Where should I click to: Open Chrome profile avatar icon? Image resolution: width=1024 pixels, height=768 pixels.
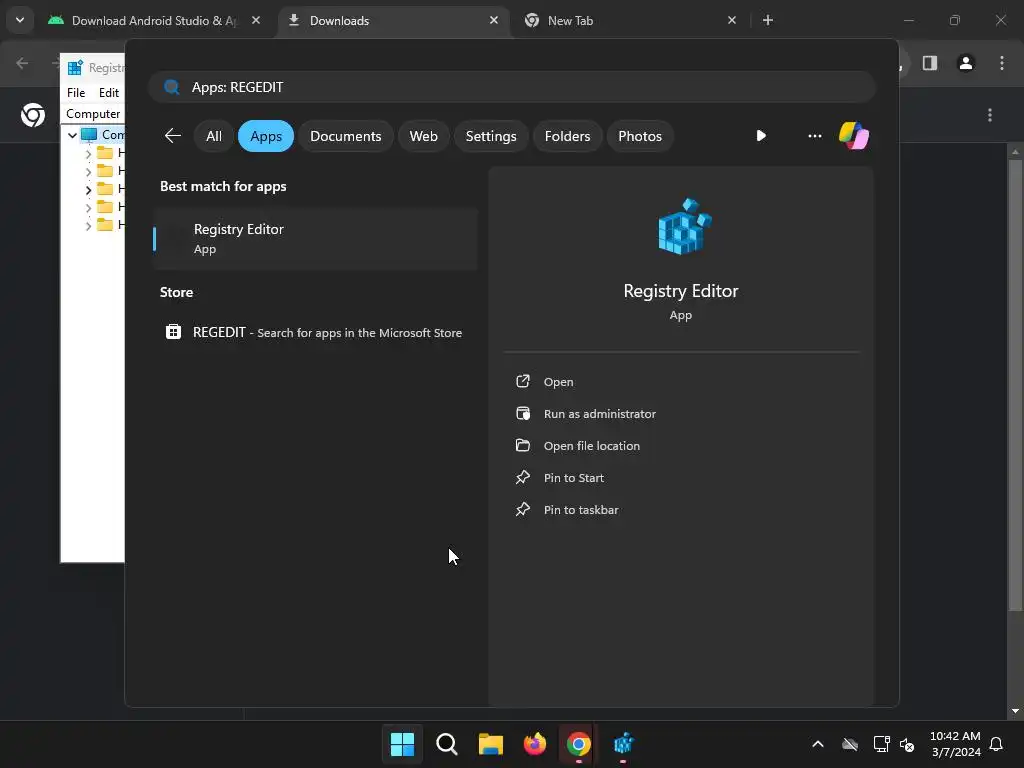[966, 63]
